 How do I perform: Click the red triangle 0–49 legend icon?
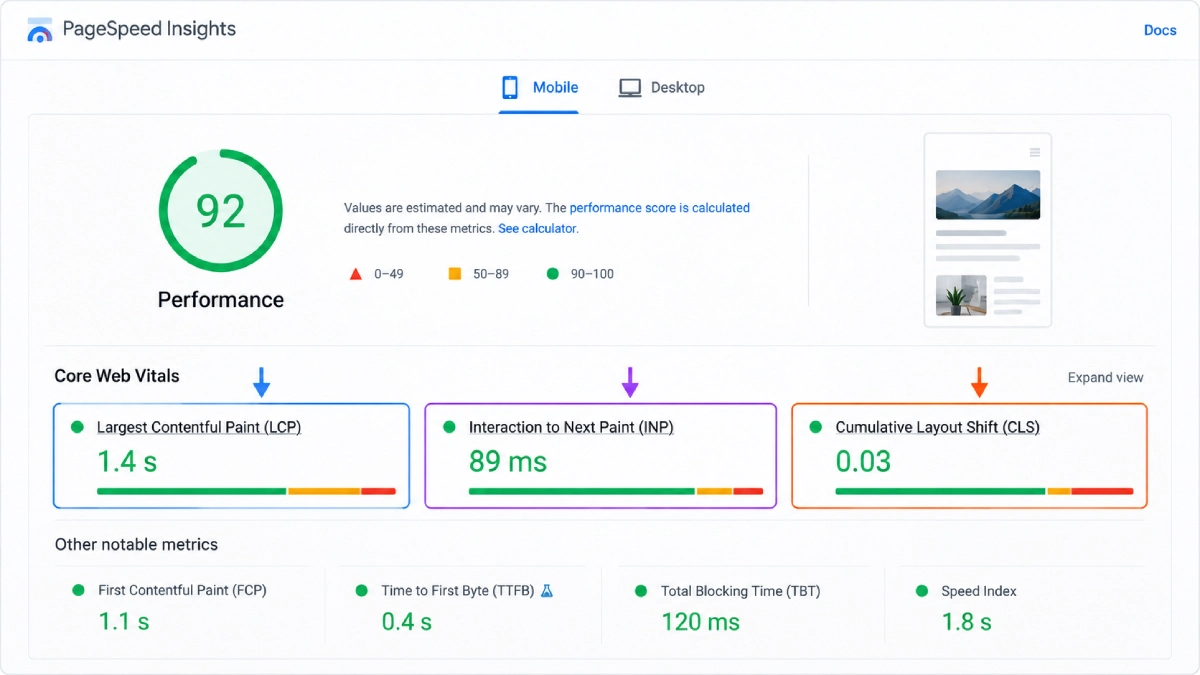(355, 273)
